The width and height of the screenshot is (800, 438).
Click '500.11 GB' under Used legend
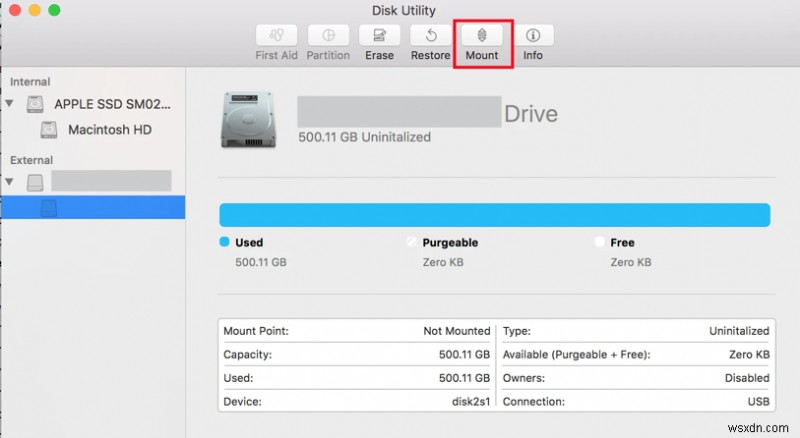pyautogui.click(x=261, y=262)
